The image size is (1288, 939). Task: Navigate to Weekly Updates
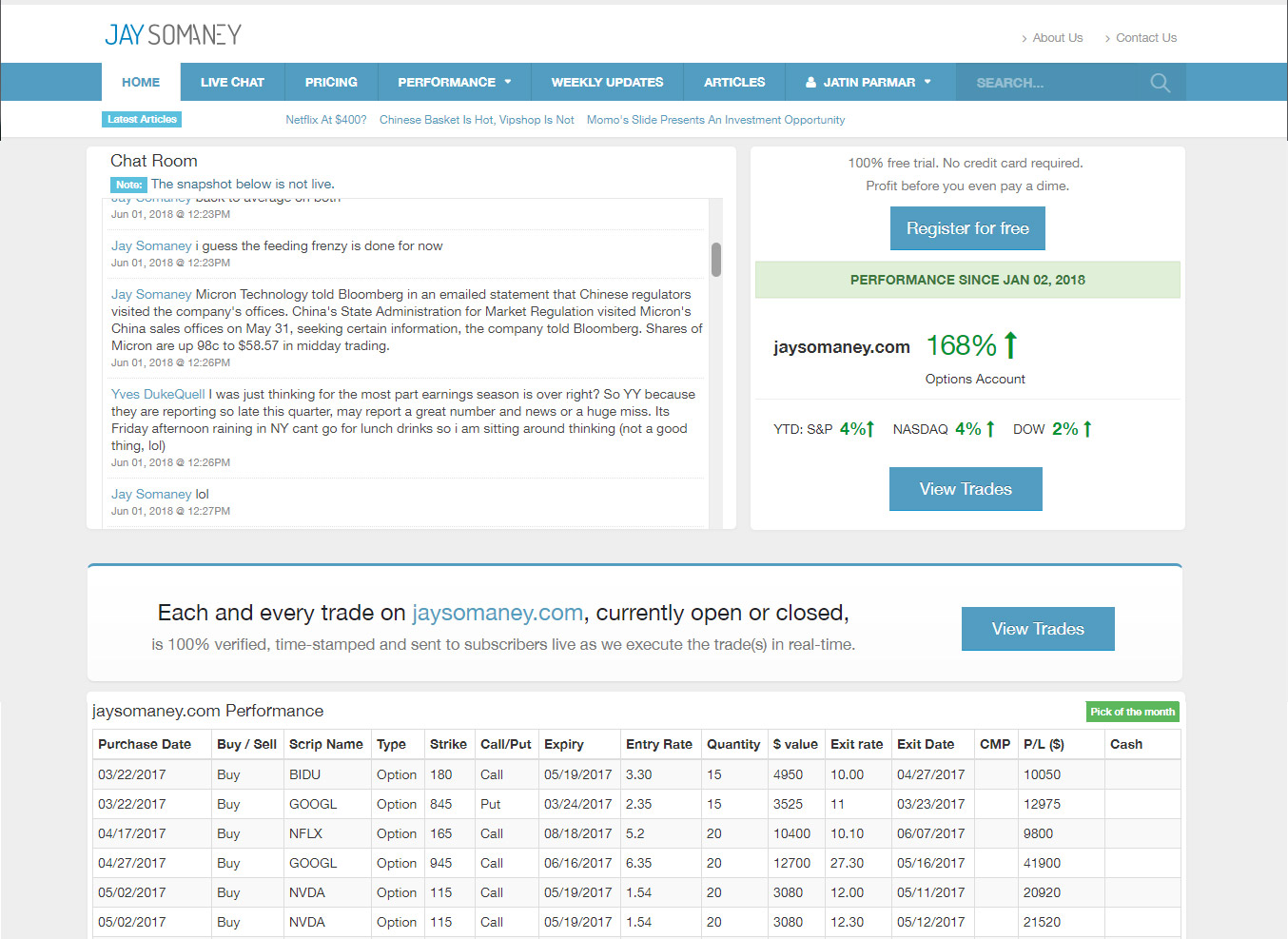[x=607, y=83]
